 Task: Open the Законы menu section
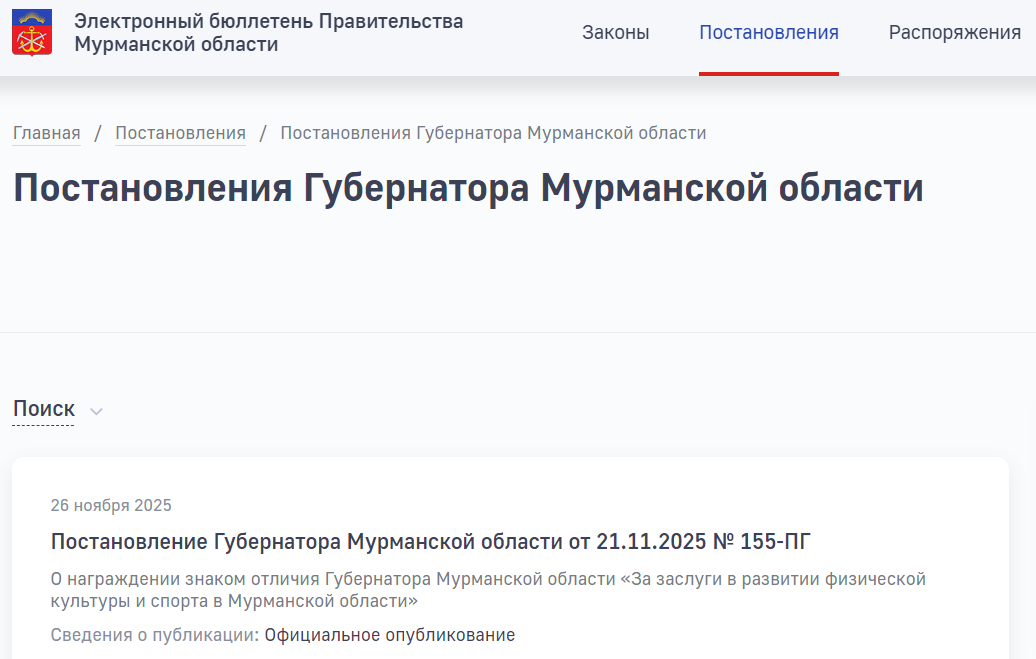pos(615,33)
